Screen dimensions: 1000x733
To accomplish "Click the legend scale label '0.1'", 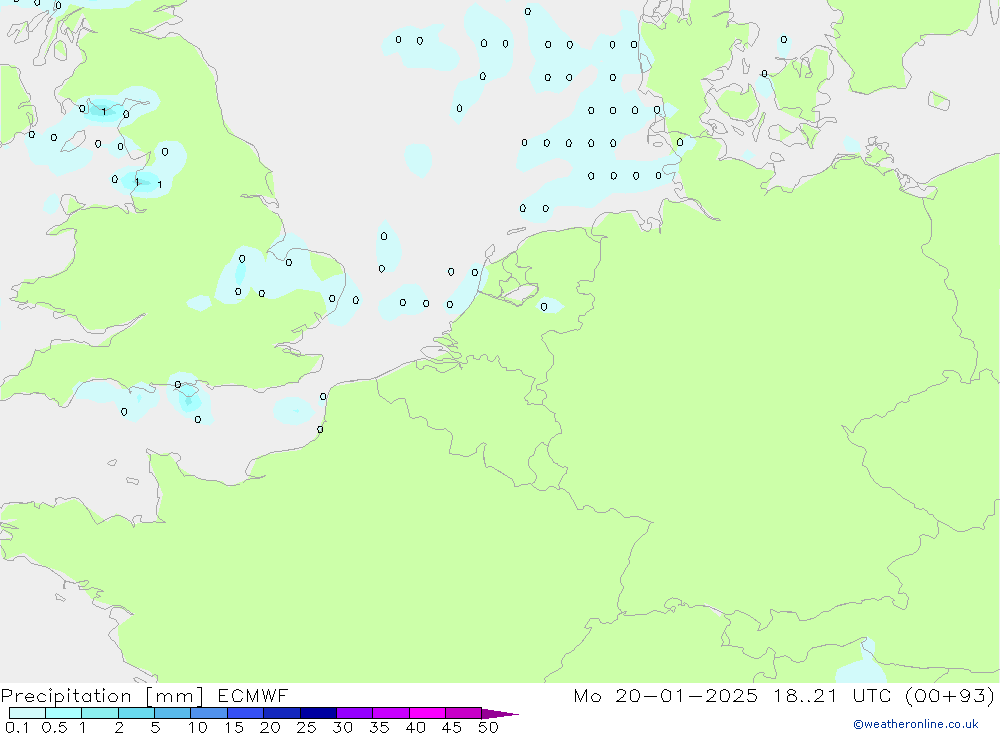I will point(17,727).
